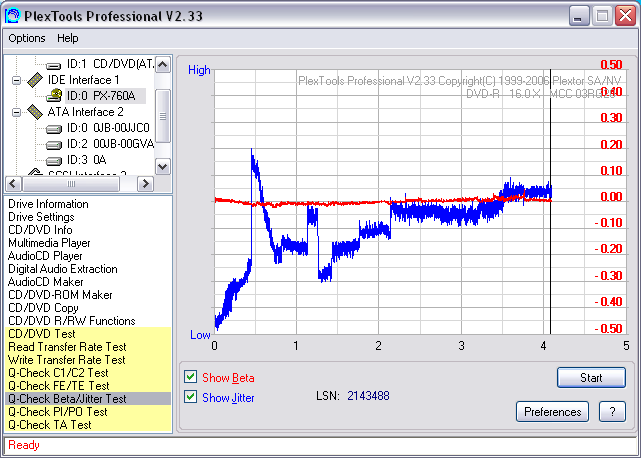This screenshot has width=641, height=458.
Task: Click the PlexTools app icon in title bar
Action: pyautogui.click(x=12, y=16)
